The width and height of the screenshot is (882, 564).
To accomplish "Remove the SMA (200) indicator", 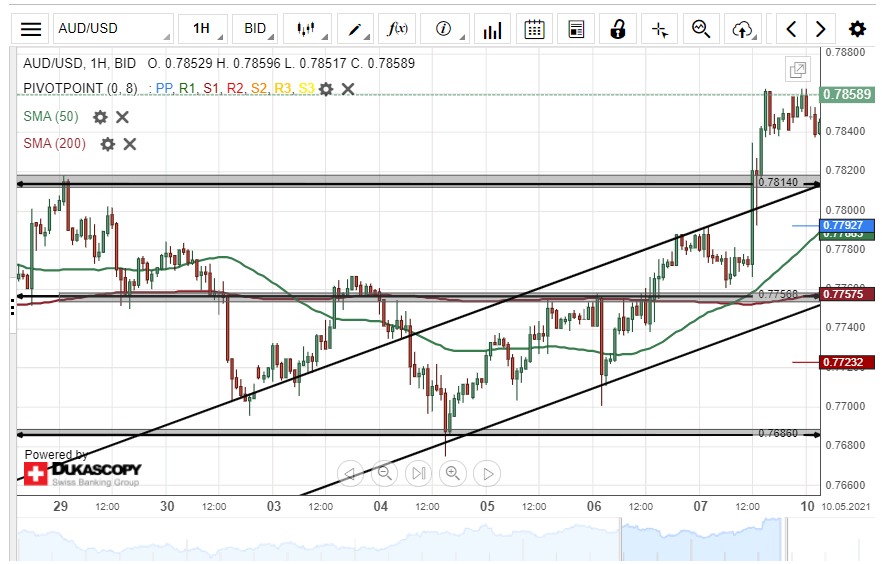I will tap(130, 144).
